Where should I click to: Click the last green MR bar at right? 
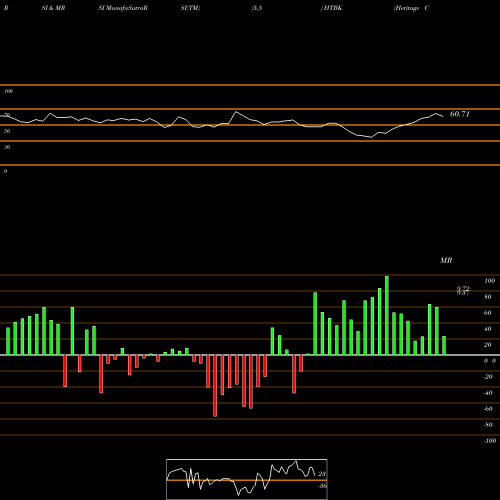[x=444, y=346]
